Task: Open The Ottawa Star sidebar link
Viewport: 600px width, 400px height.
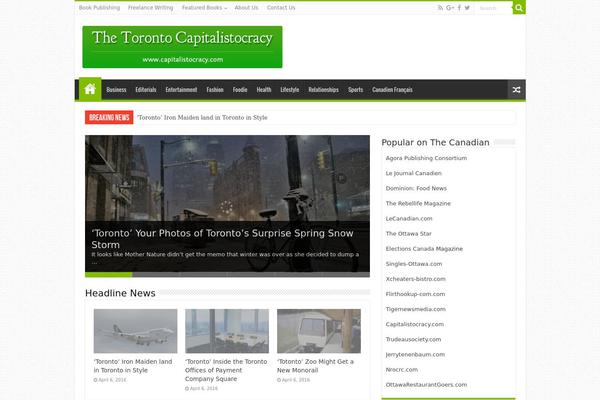Action: (x=409, y=233)
